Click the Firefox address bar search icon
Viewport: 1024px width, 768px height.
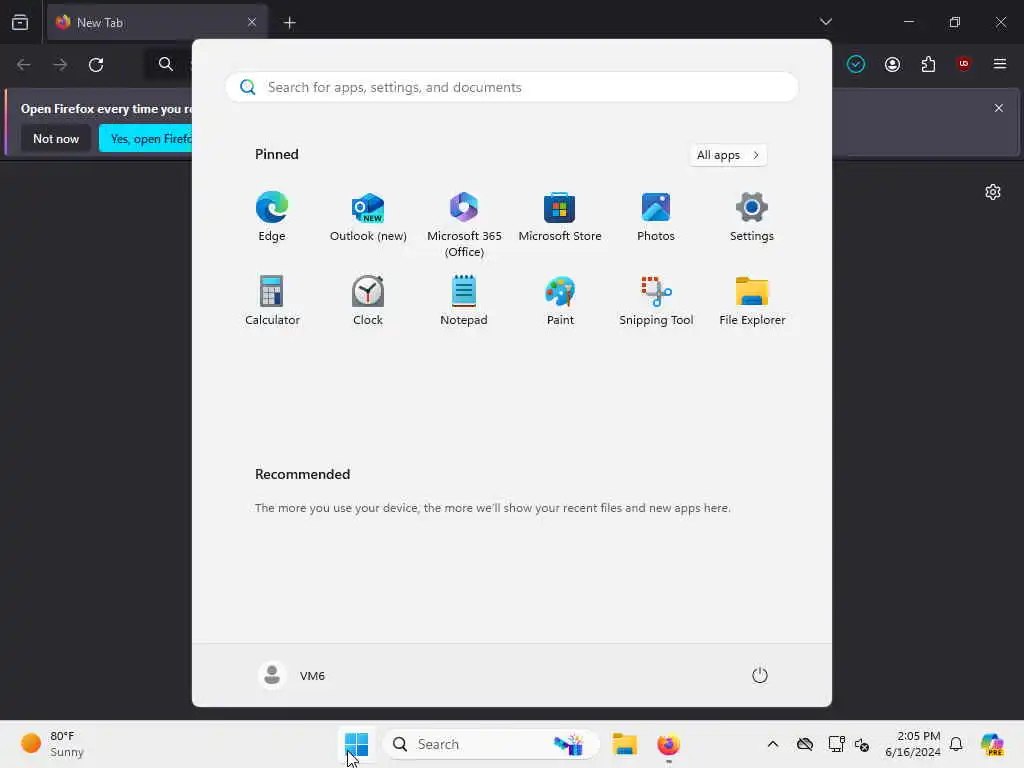point(165,64)
